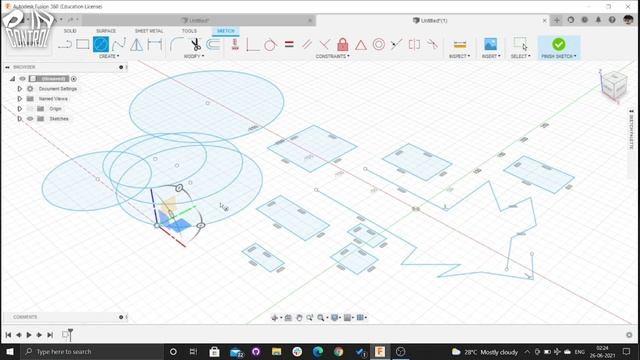Toggle visibility of Origin folder

point(30,109)
